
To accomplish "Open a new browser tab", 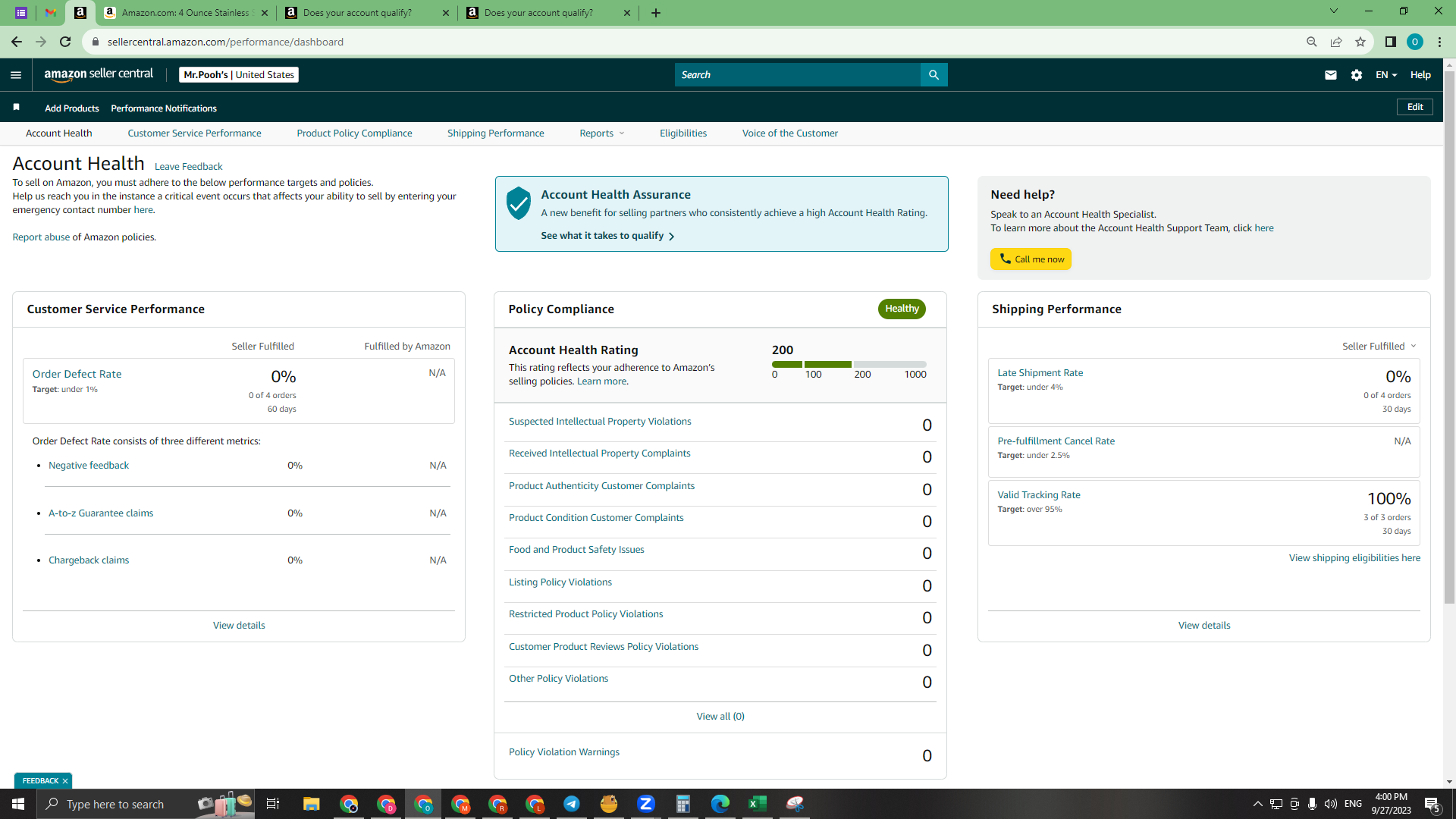I will (x=656, y=13).
